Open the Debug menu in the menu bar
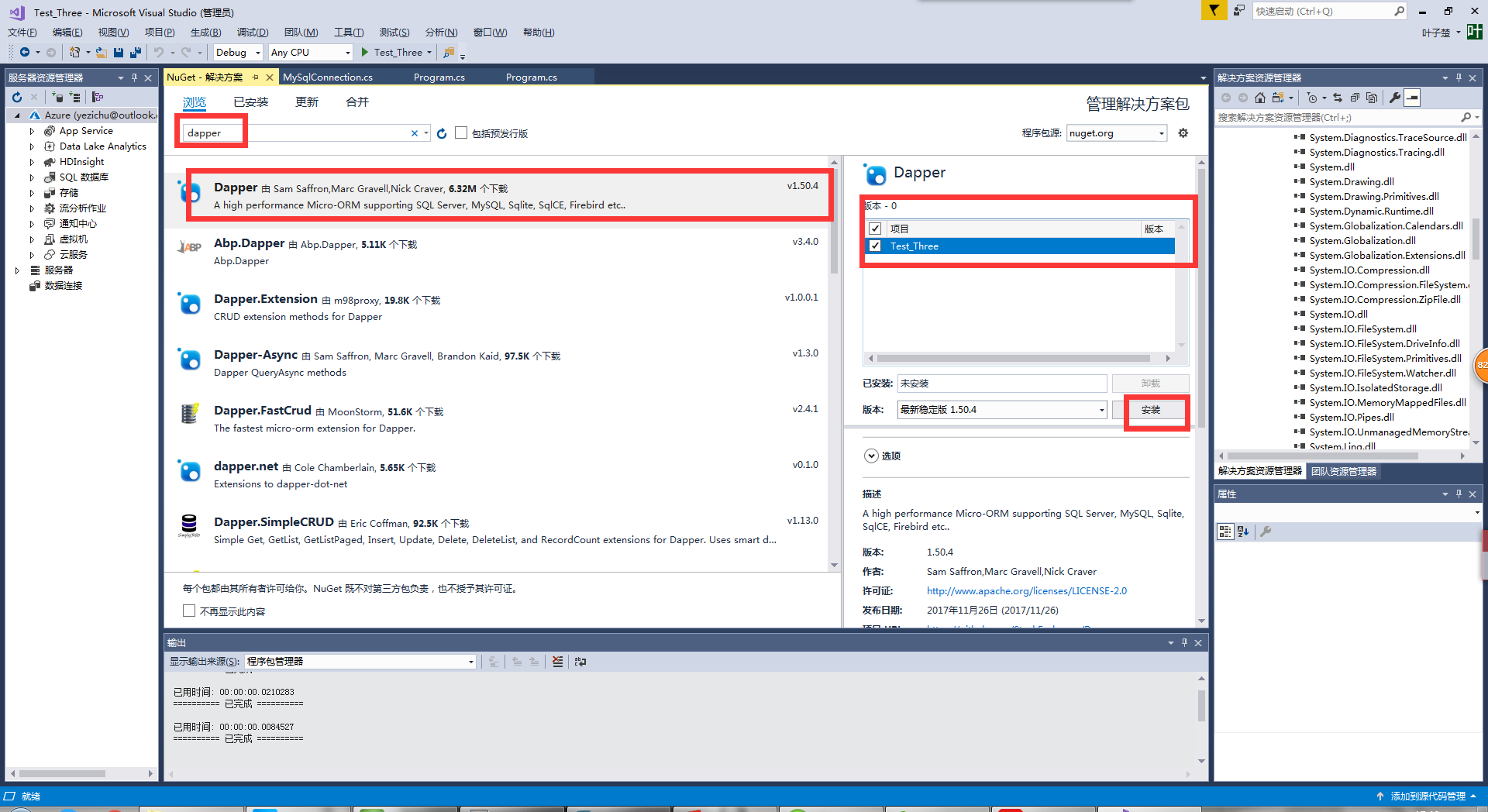Image resolution: width=1488 pixels, height=812 pixels. pos(253,32)
